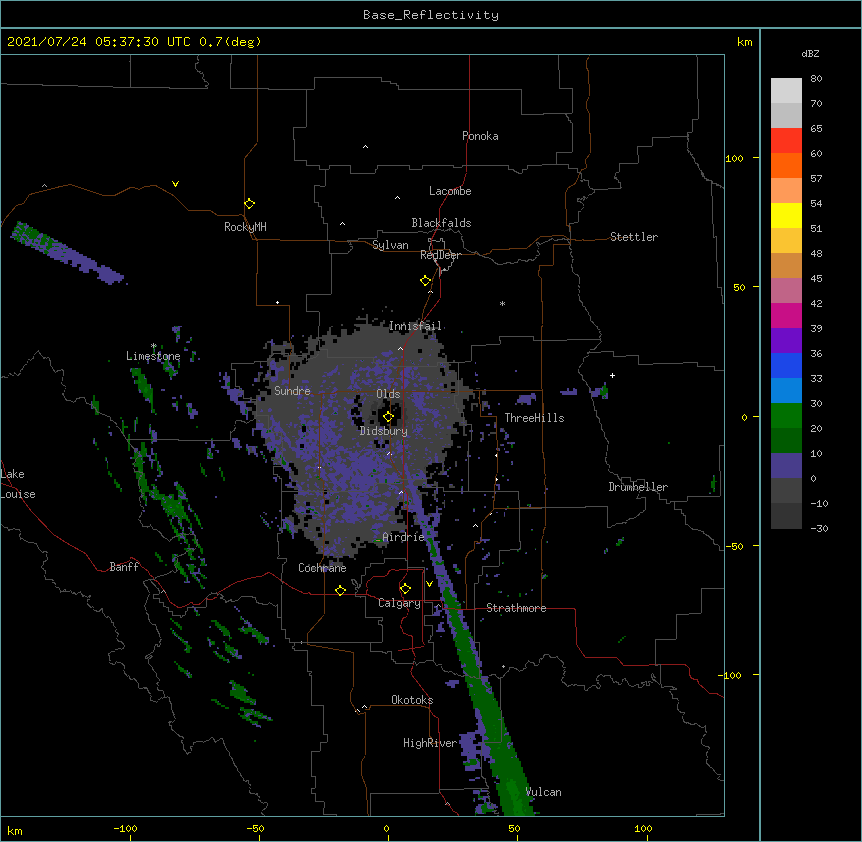Click the yellow diamond marker above RockyMH
The width and height of the screenshot is (862, 842).
point(249,204)
